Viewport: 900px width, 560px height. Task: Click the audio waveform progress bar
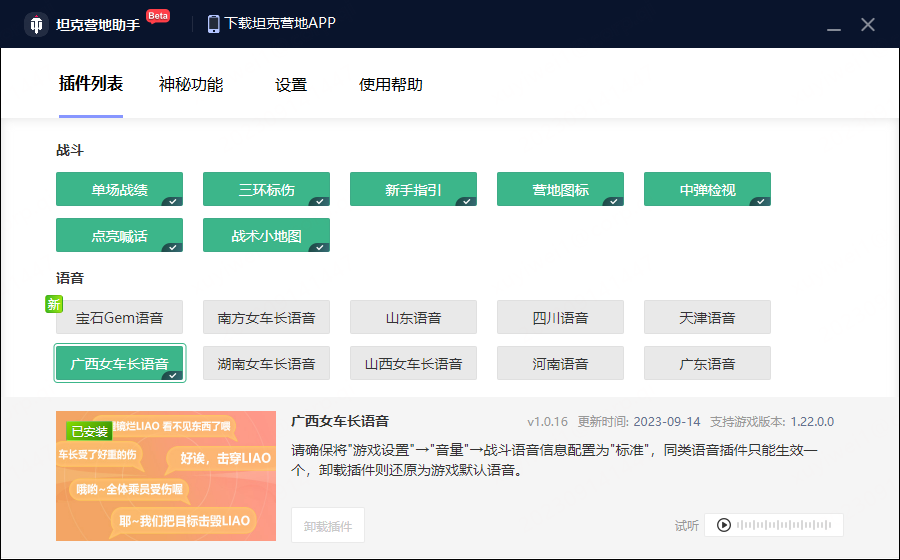tap(785, 525)
